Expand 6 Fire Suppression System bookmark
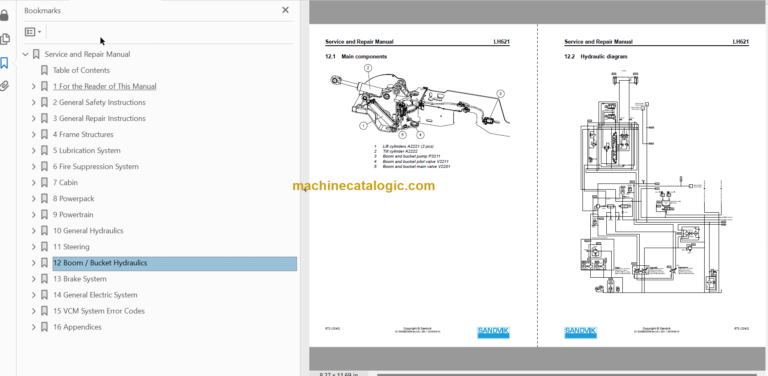This screenshot has width=768, height=376. pyautogui.click(x=33, y=166)
